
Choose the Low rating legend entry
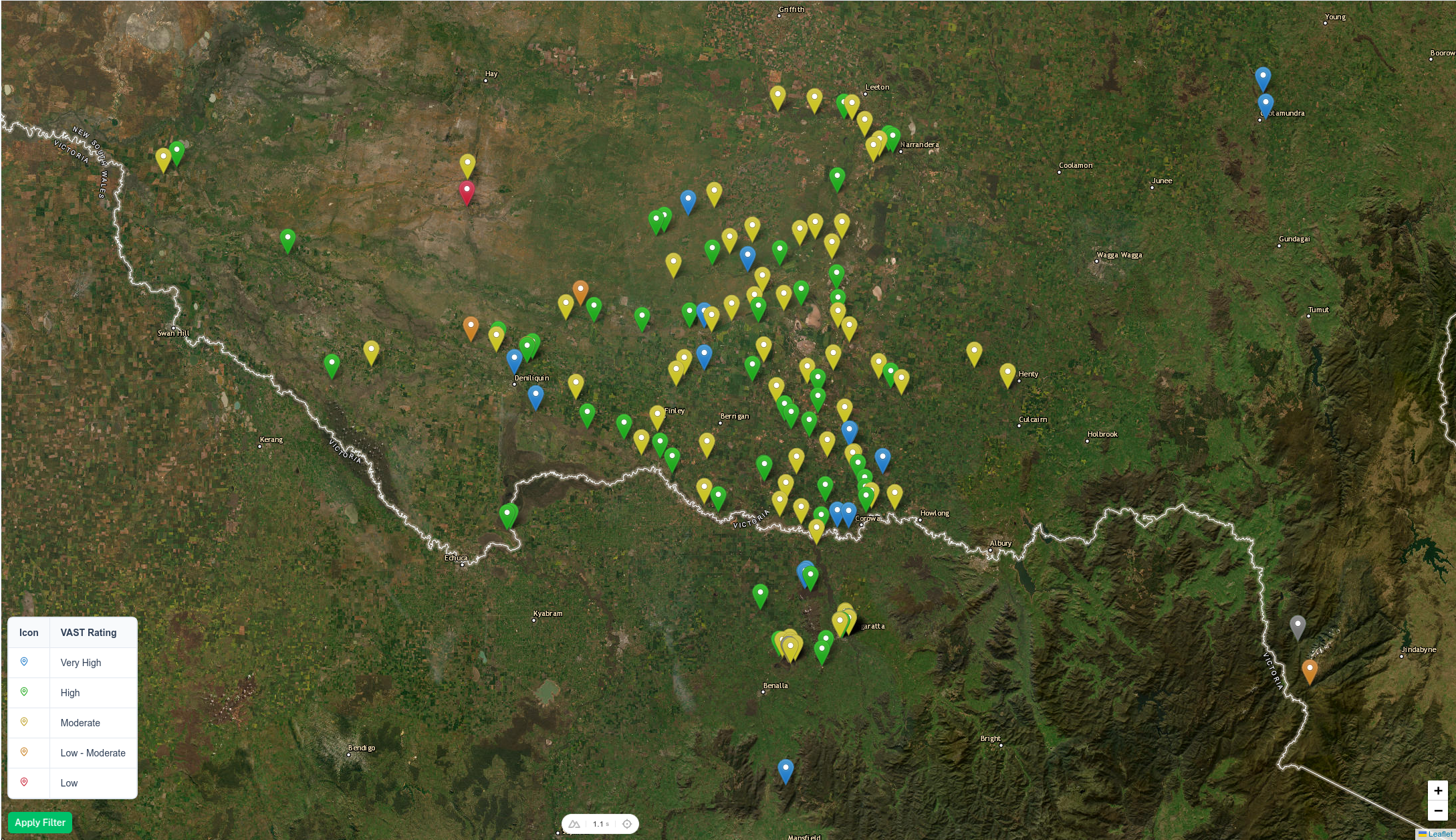tap(69, 783)
